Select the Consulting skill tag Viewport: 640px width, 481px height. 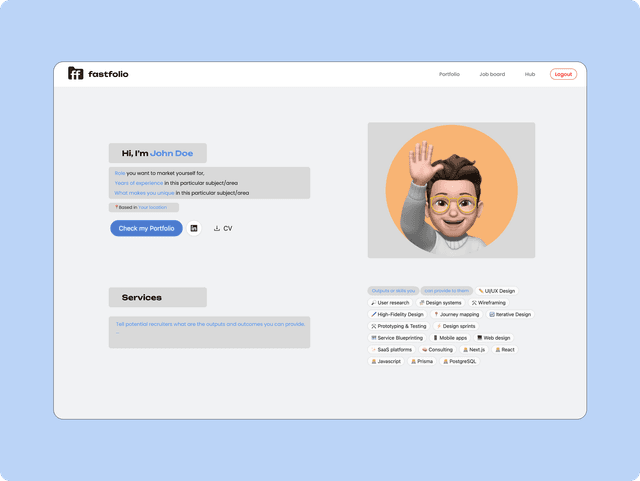437,350
